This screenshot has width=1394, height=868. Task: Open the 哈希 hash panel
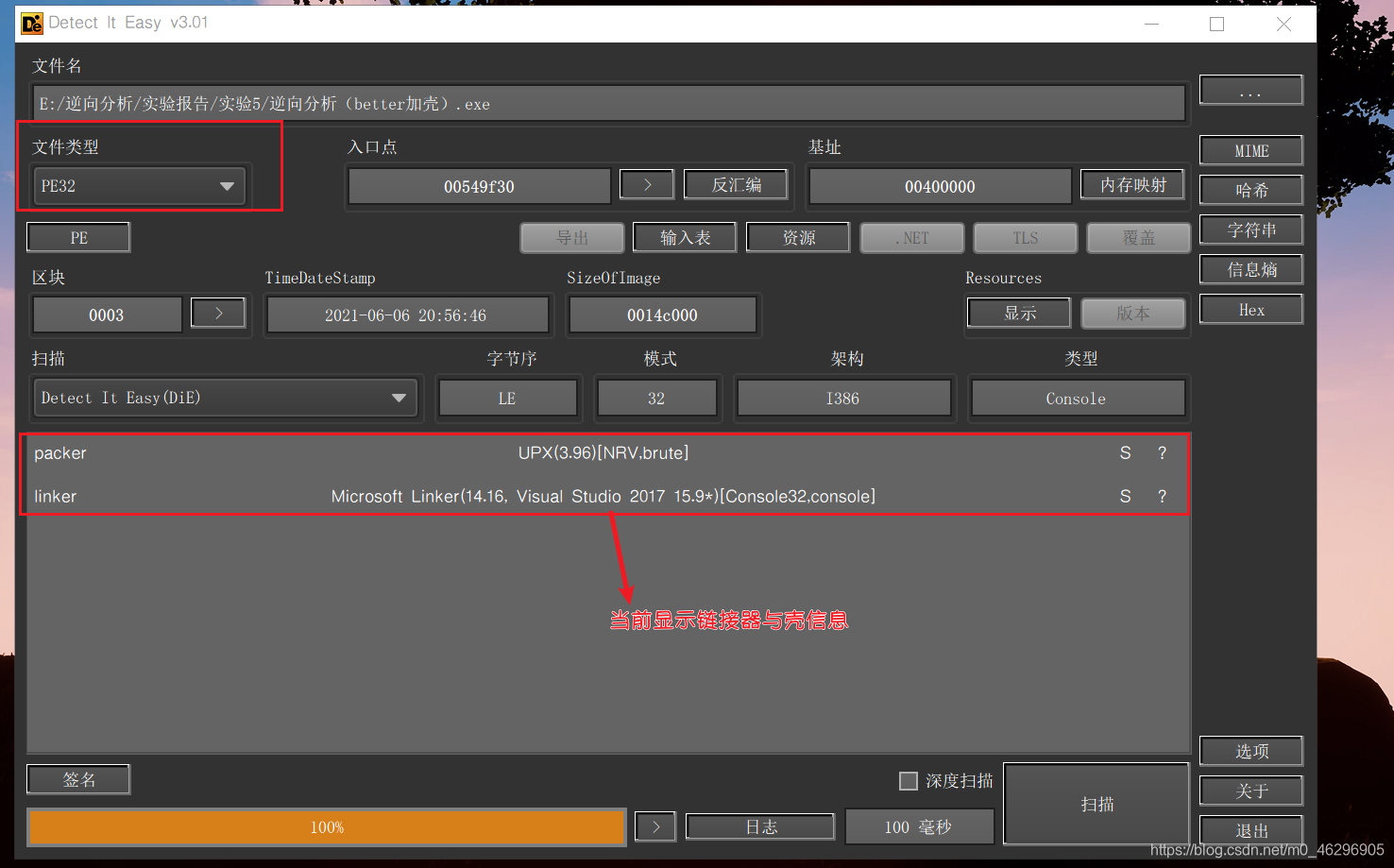click(1251, 191)
